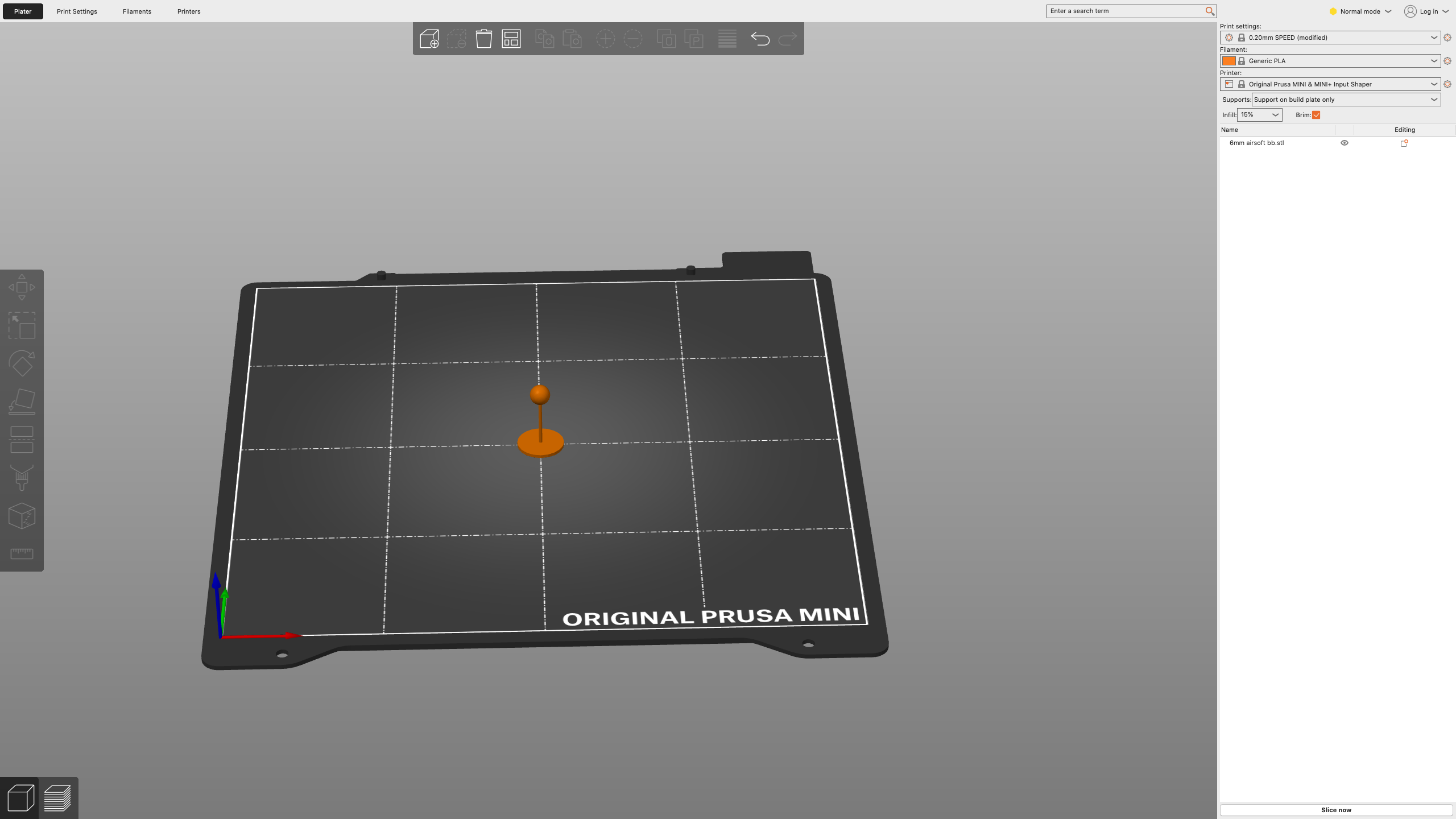Select the Place on face tool
Screen dimensions: 1456x819
coord(22,402)
